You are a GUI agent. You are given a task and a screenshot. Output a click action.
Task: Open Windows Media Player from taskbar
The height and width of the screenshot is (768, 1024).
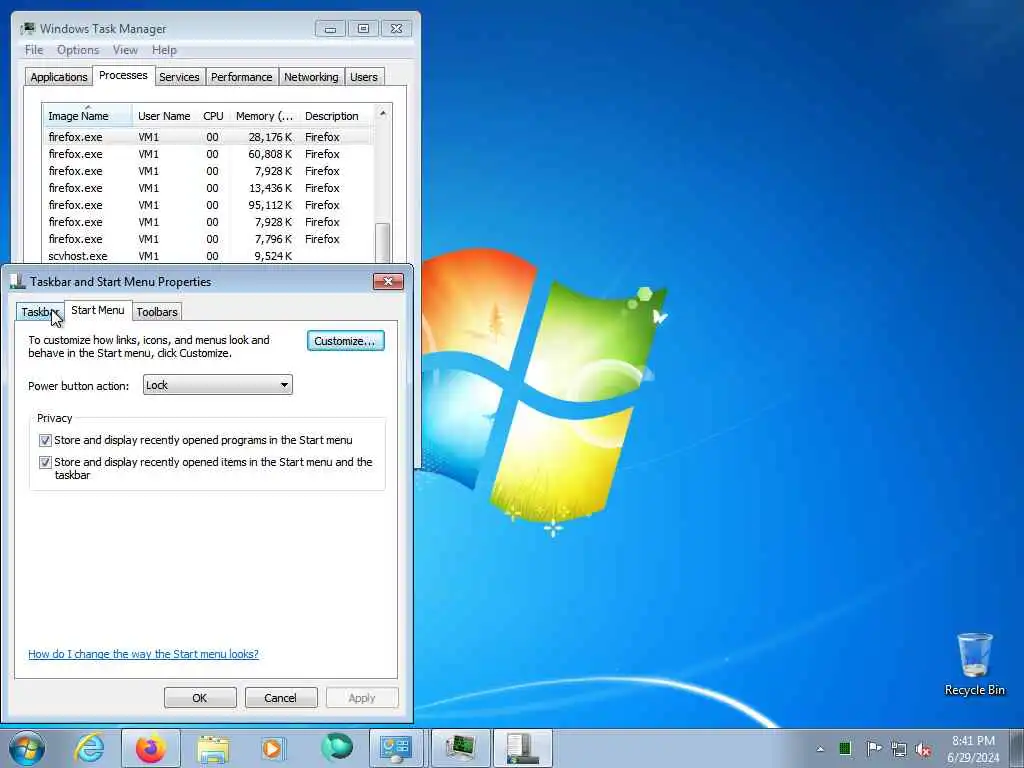pyautogui.click(x=273, y=748)
